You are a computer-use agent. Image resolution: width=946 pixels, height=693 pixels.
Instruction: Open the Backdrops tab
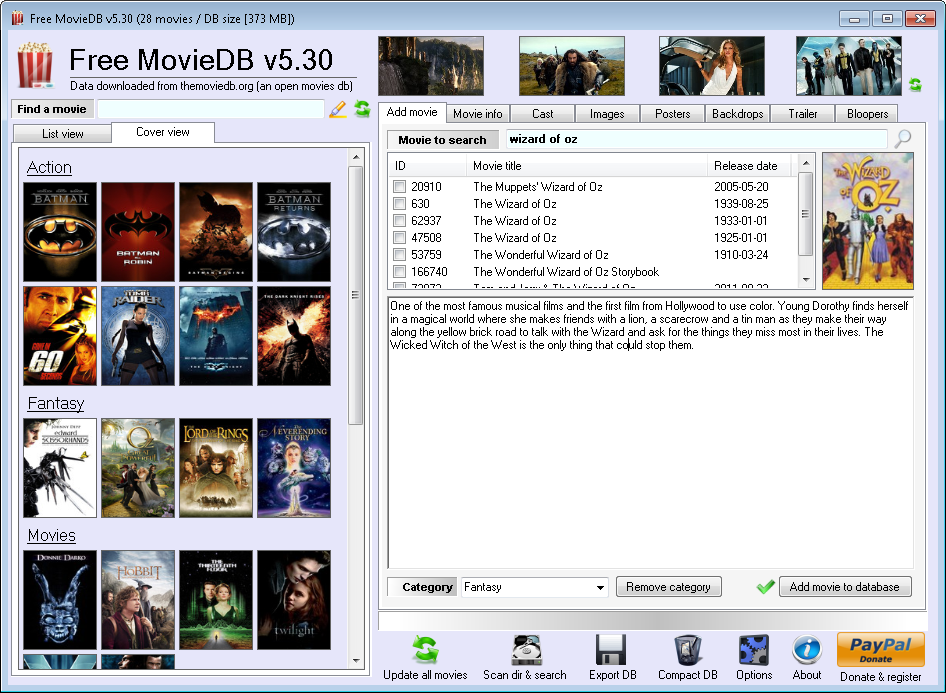pos(737,114)
